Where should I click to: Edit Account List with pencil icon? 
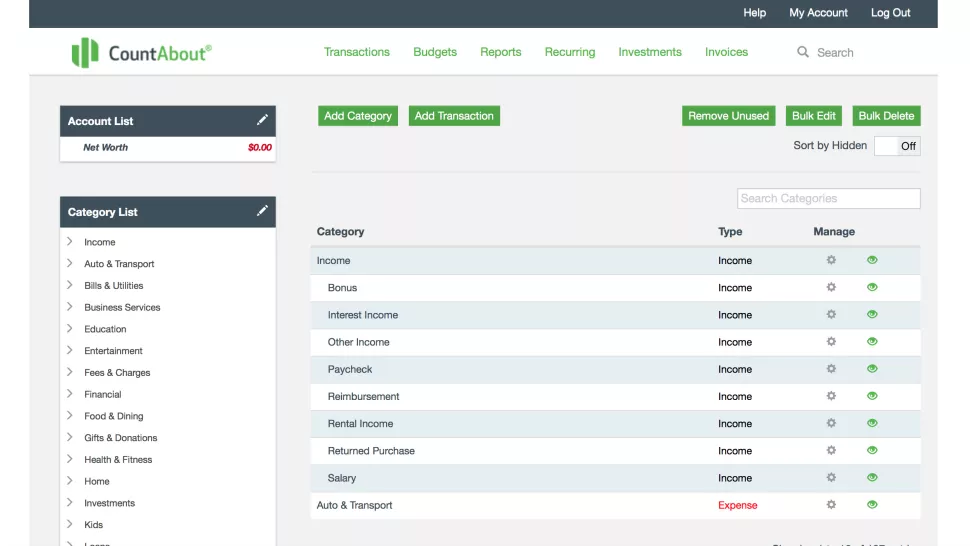(262, 120)
